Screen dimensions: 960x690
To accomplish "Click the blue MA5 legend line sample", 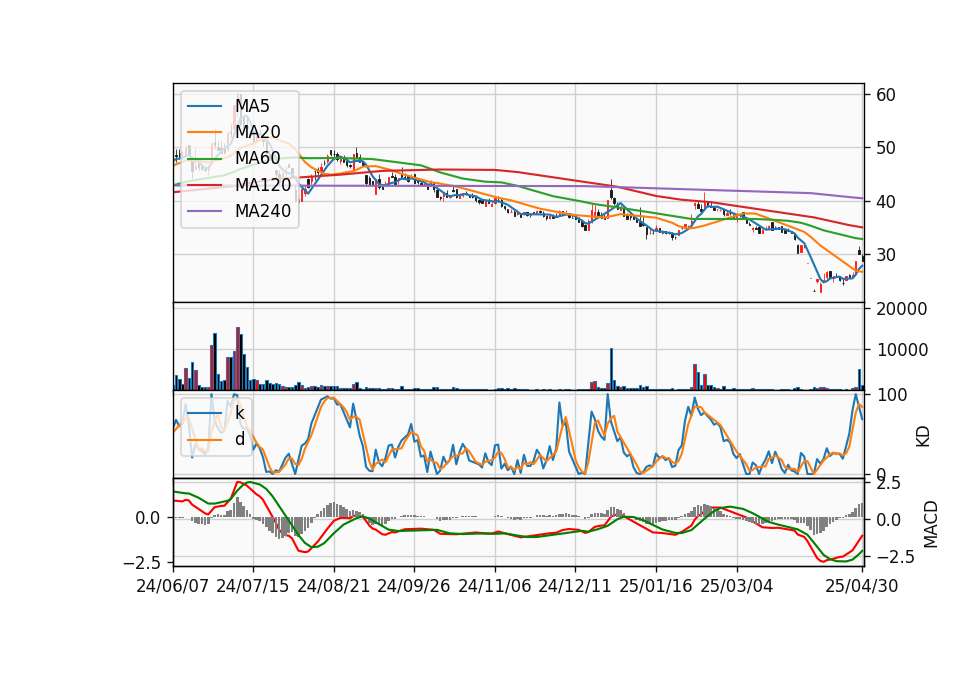I will pos(204,106).
